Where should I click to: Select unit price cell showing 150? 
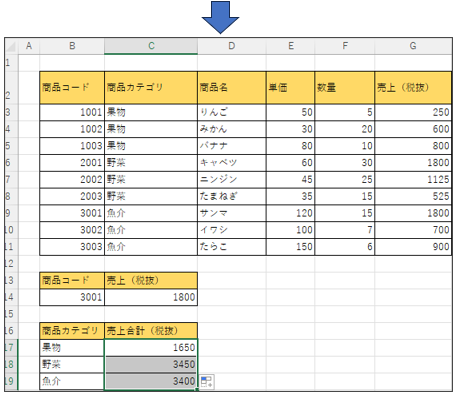coord(290,247)
